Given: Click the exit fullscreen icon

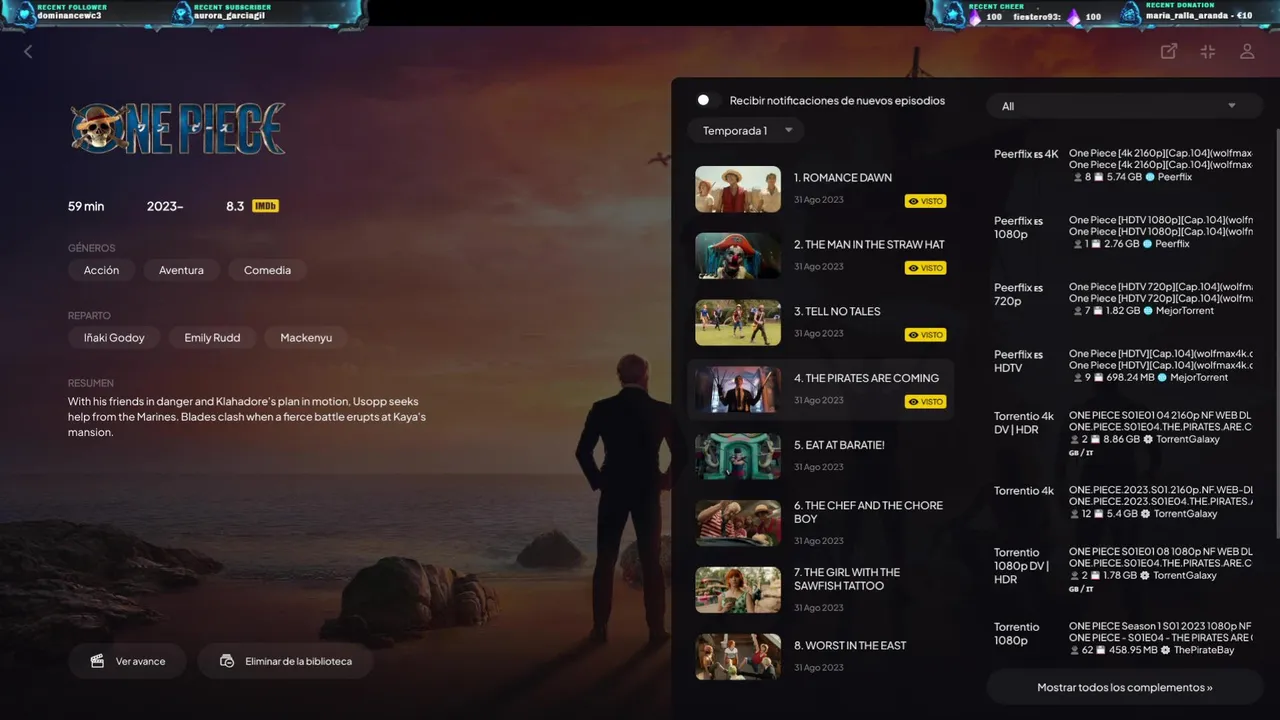Looking at the screenshot, I should pos(1207,51).
